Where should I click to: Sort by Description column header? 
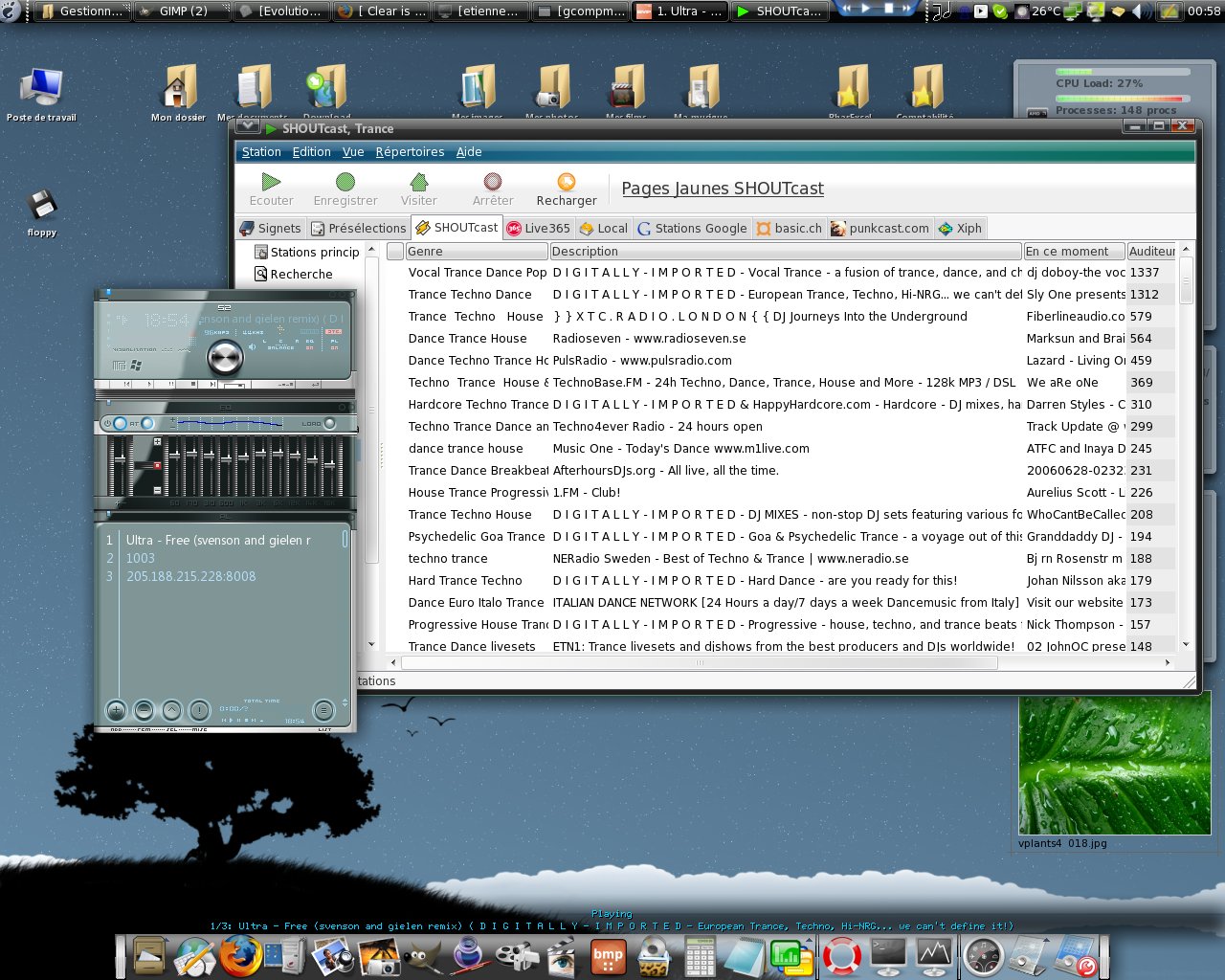click(x=786, y=251)
